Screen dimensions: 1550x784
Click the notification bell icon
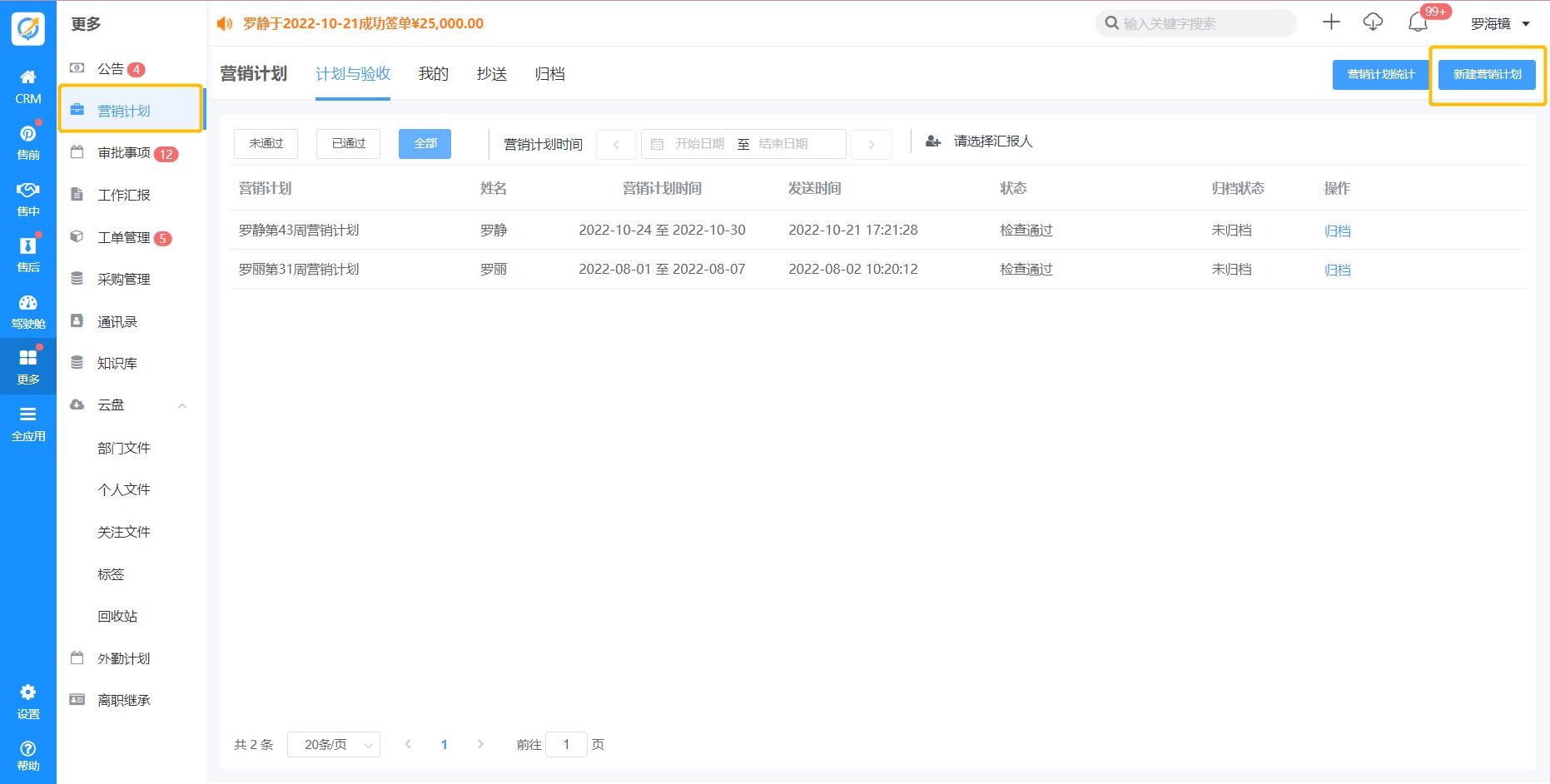(1418, 23)
